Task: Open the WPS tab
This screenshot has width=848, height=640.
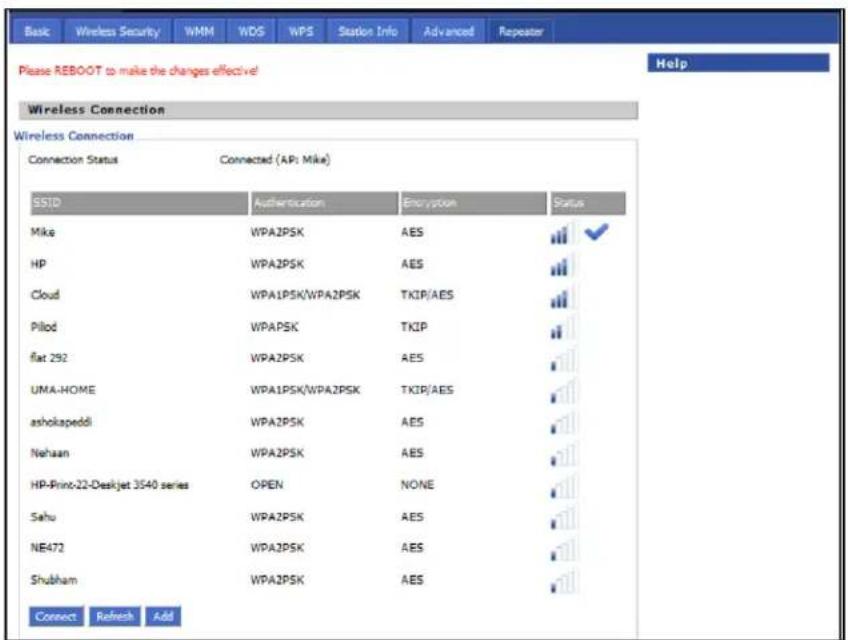Action: point(301,31)
